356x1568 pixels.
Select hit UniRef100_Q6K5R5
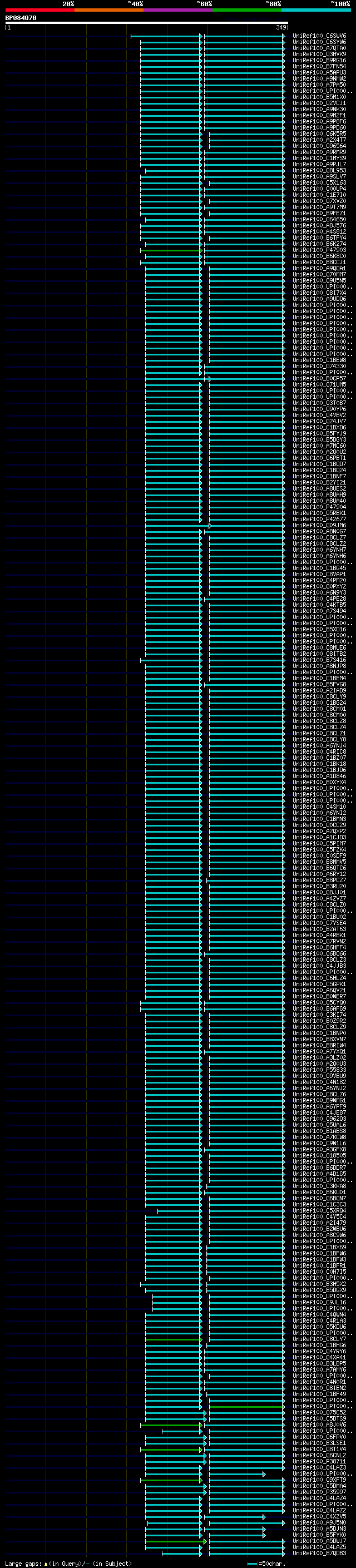pos(319,134)
